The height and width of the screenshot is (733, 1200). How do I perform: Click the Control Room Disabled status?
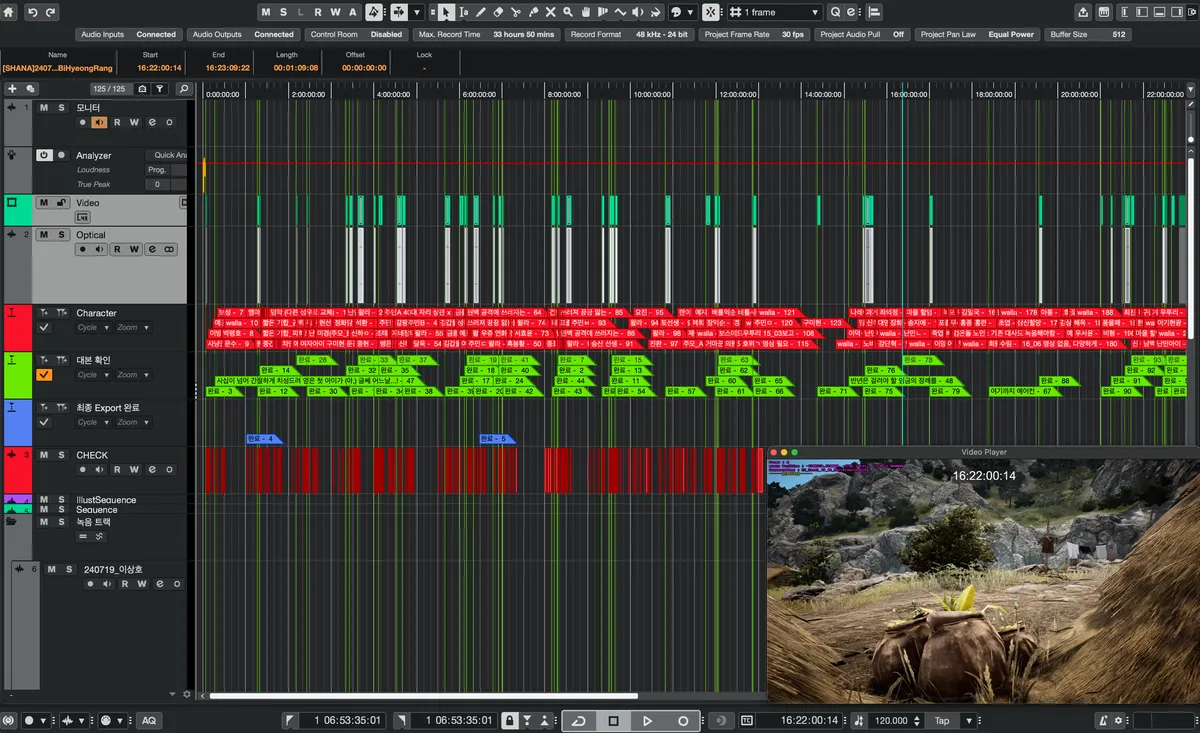(x=356, y=34)
